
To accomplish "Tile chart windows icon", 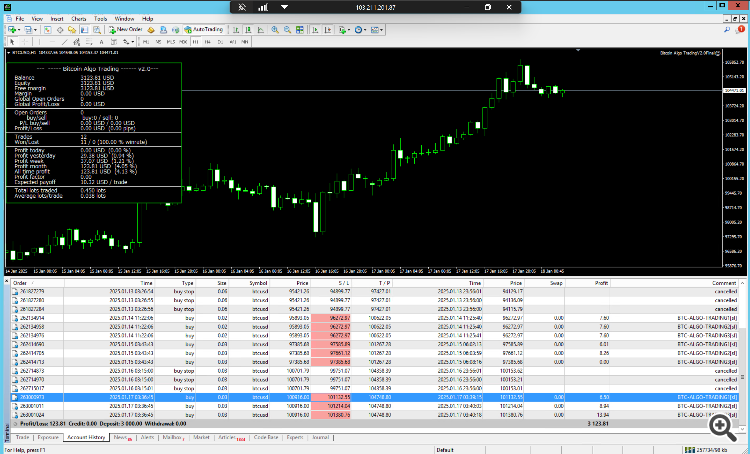I will point(300,30).
